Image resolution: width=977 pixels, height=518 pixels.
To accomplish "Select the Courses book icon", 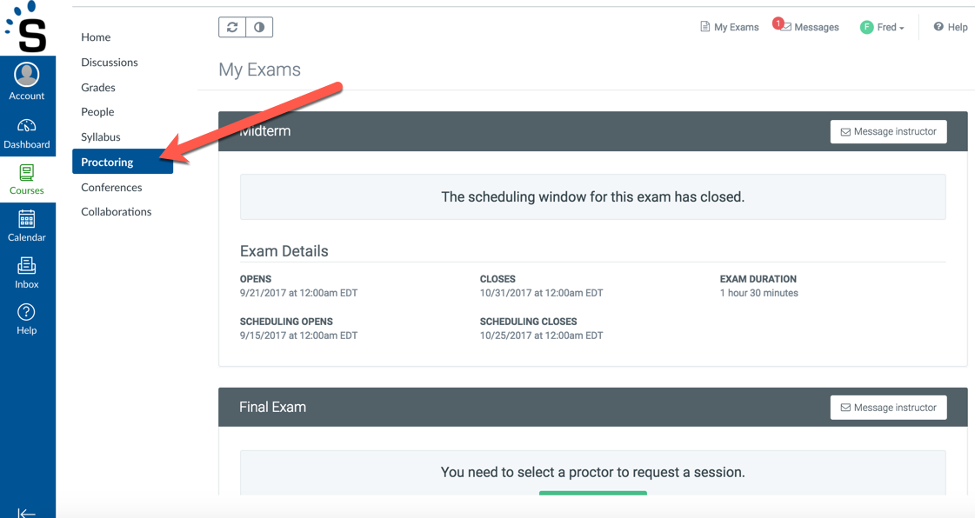I will click(x=27, y=172).
